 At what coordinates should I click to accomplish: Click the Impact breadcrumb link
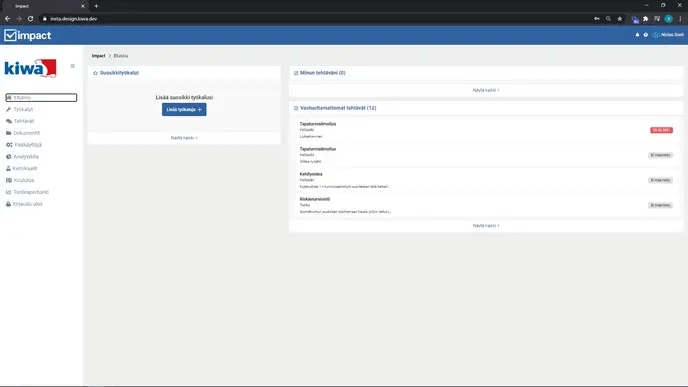pos(98,56)
